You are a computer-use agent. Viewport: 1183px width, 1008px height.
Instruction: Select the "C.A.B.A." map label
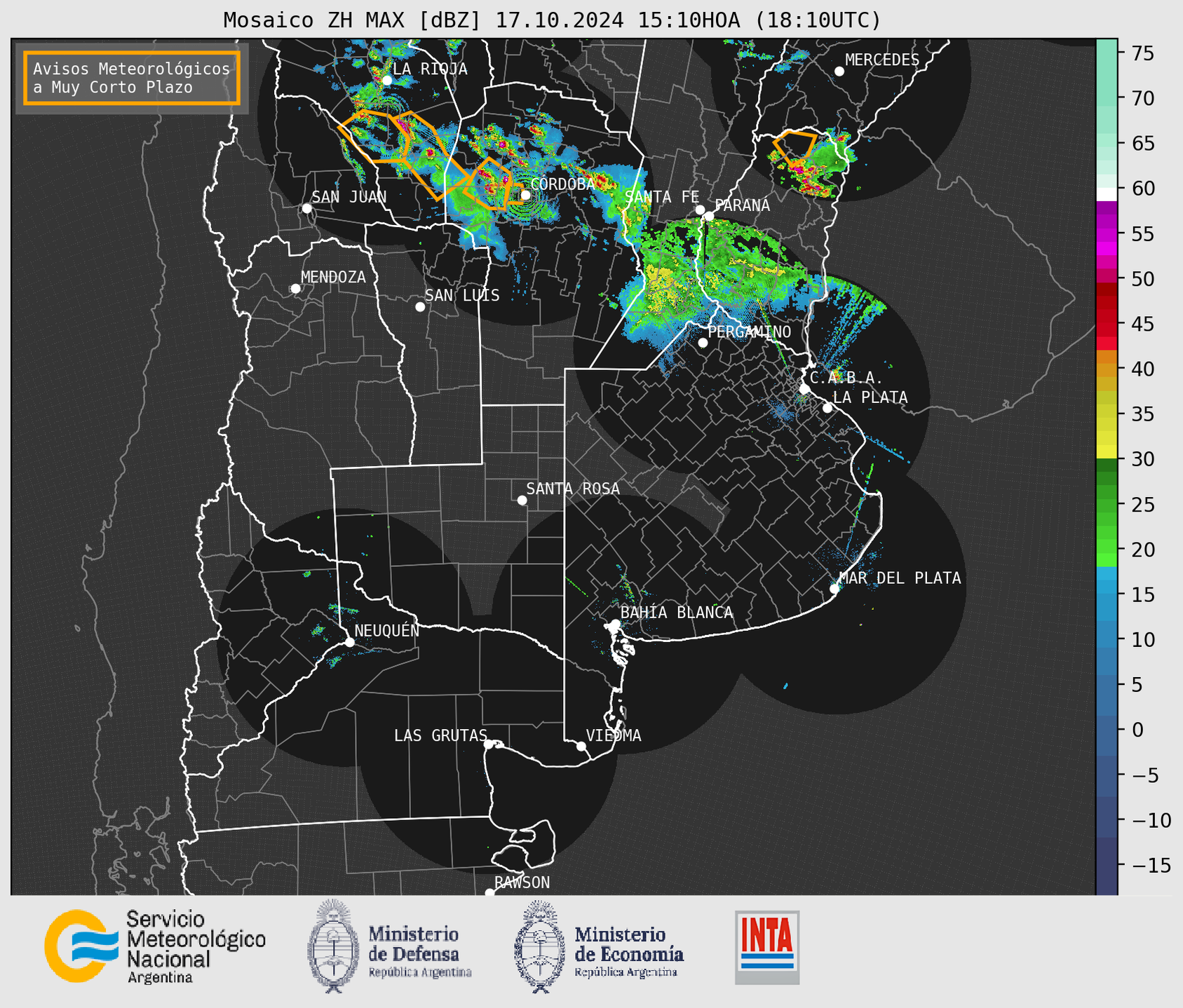tap(846, 378)
